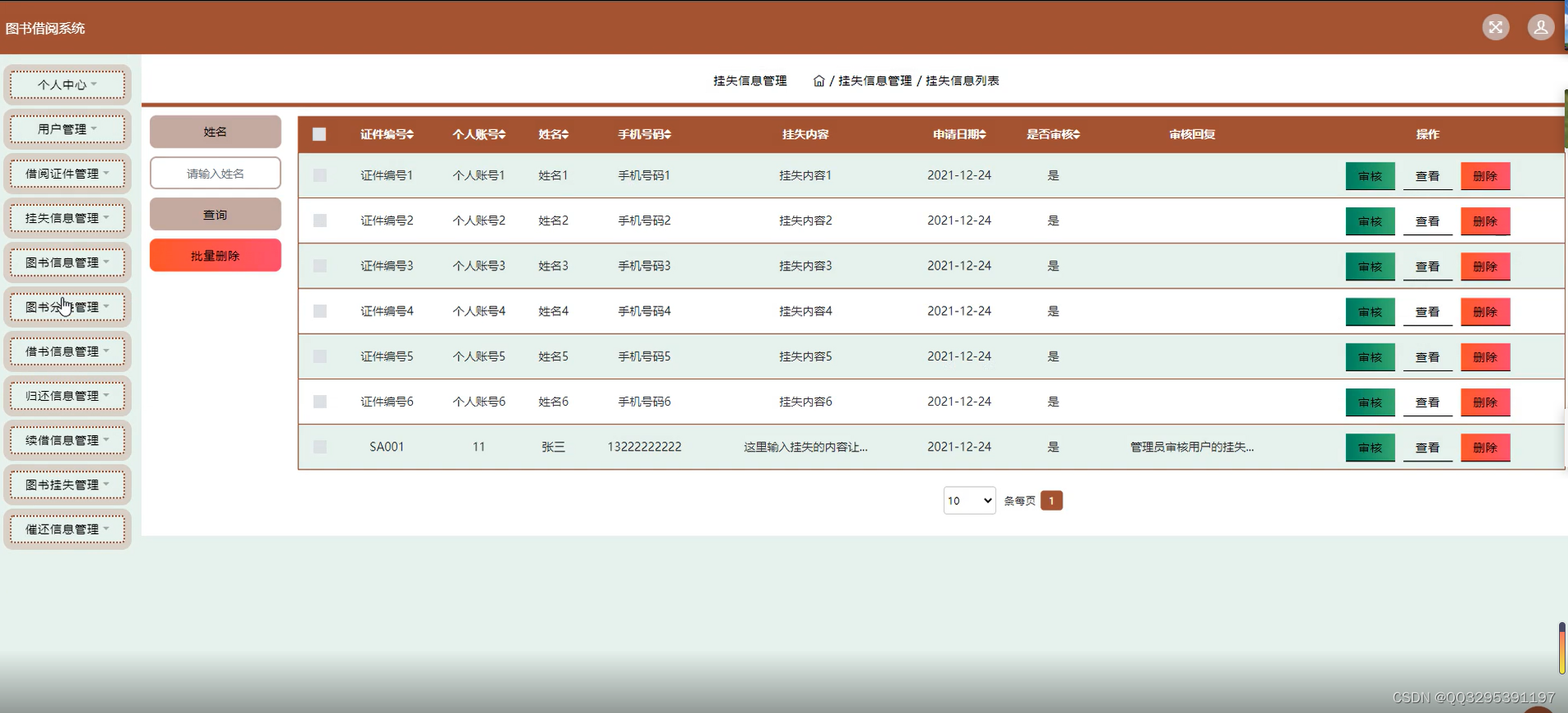Sort by 个人账号 column arrows

502,134
